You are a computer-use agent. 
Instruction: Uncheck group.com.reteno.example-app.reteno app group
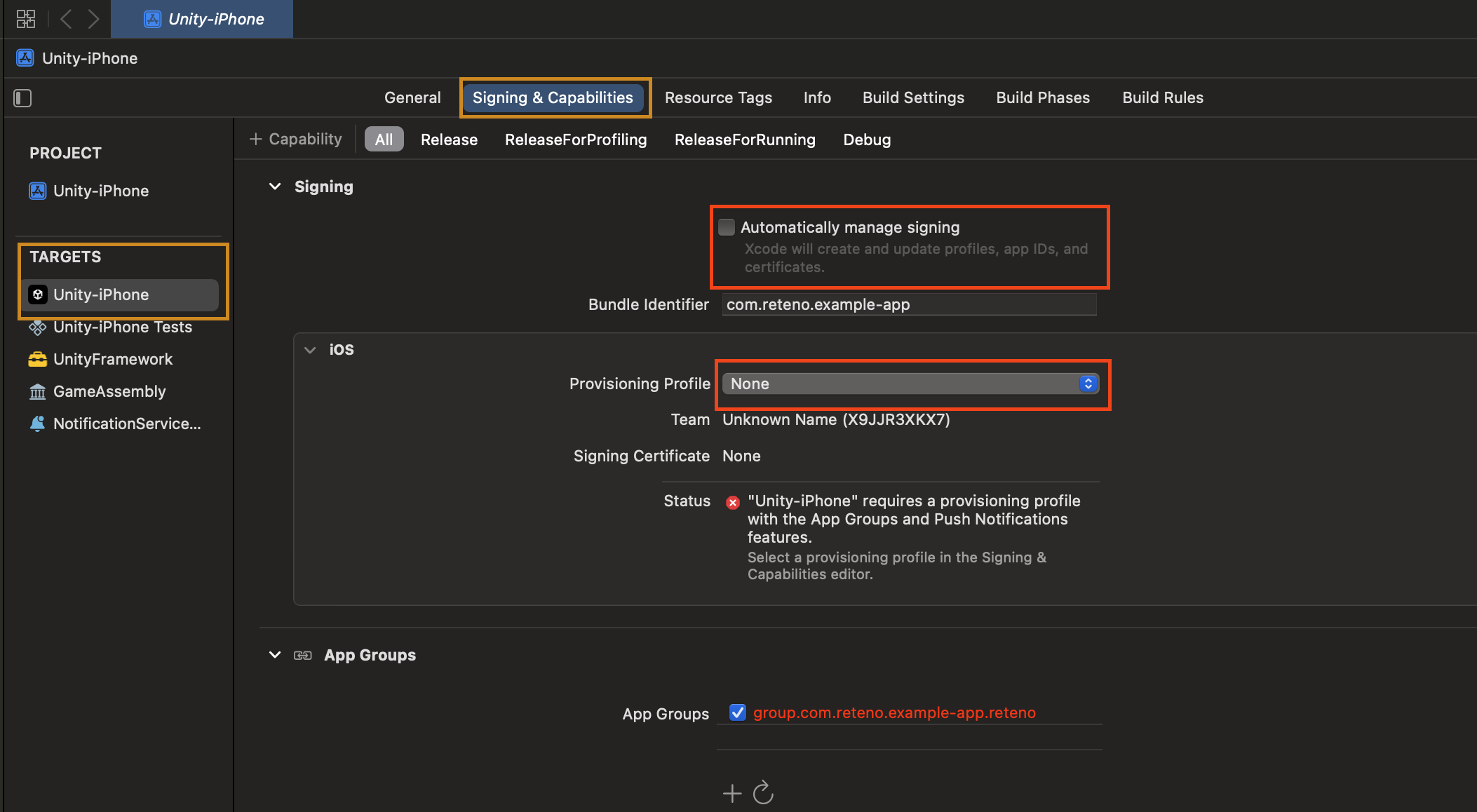[x=737, y=712]
